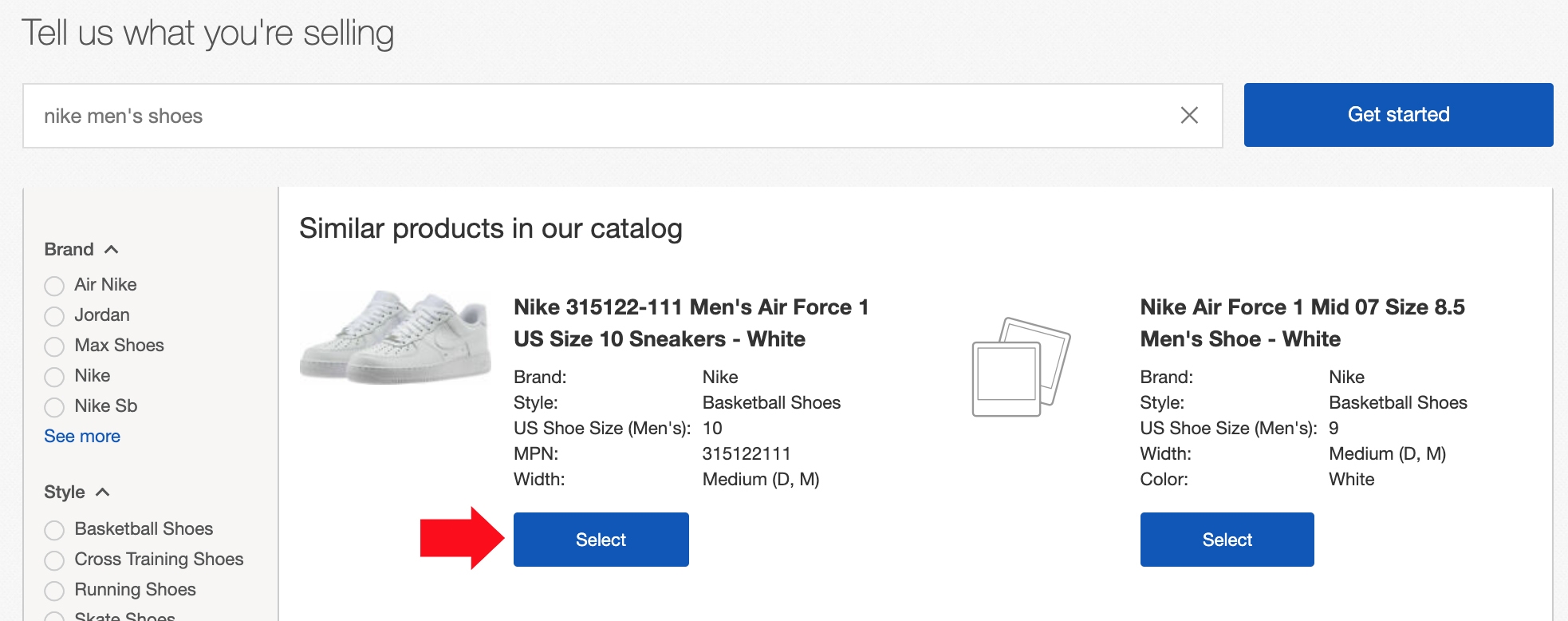Choose Max Shoes brand filter

click(54, 346)
